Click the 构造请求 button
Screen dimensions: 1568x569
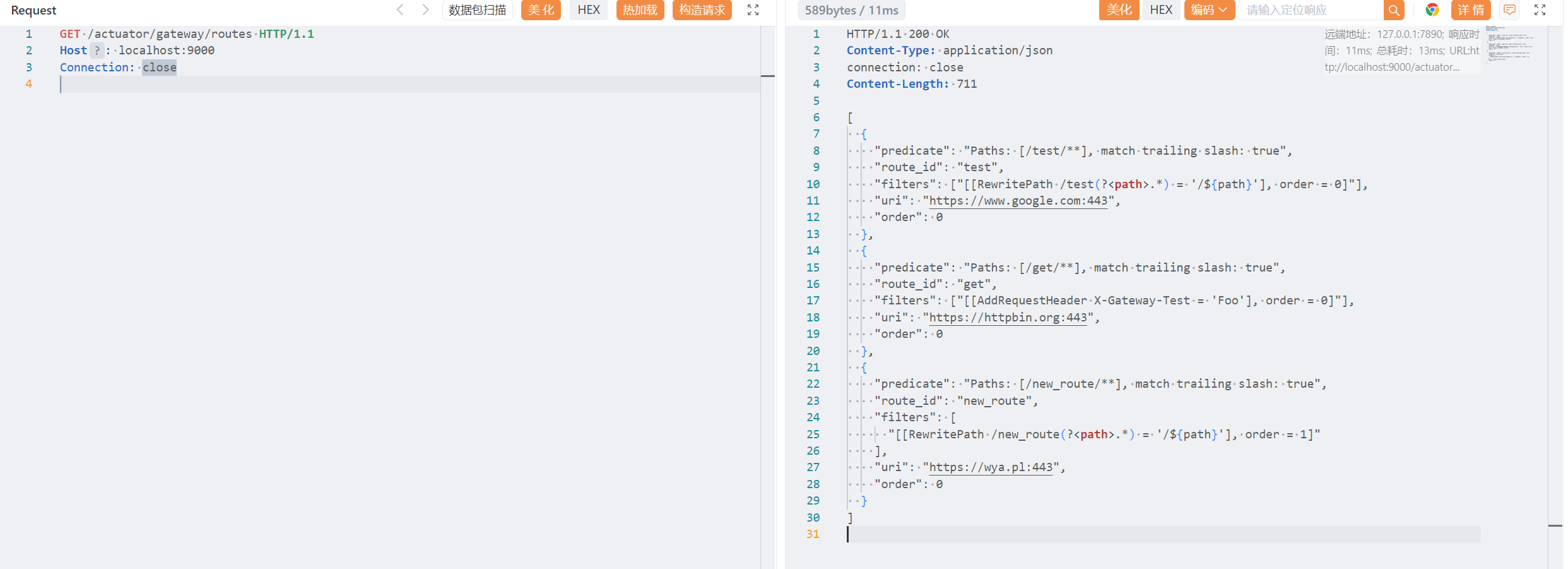coord(702,10)
